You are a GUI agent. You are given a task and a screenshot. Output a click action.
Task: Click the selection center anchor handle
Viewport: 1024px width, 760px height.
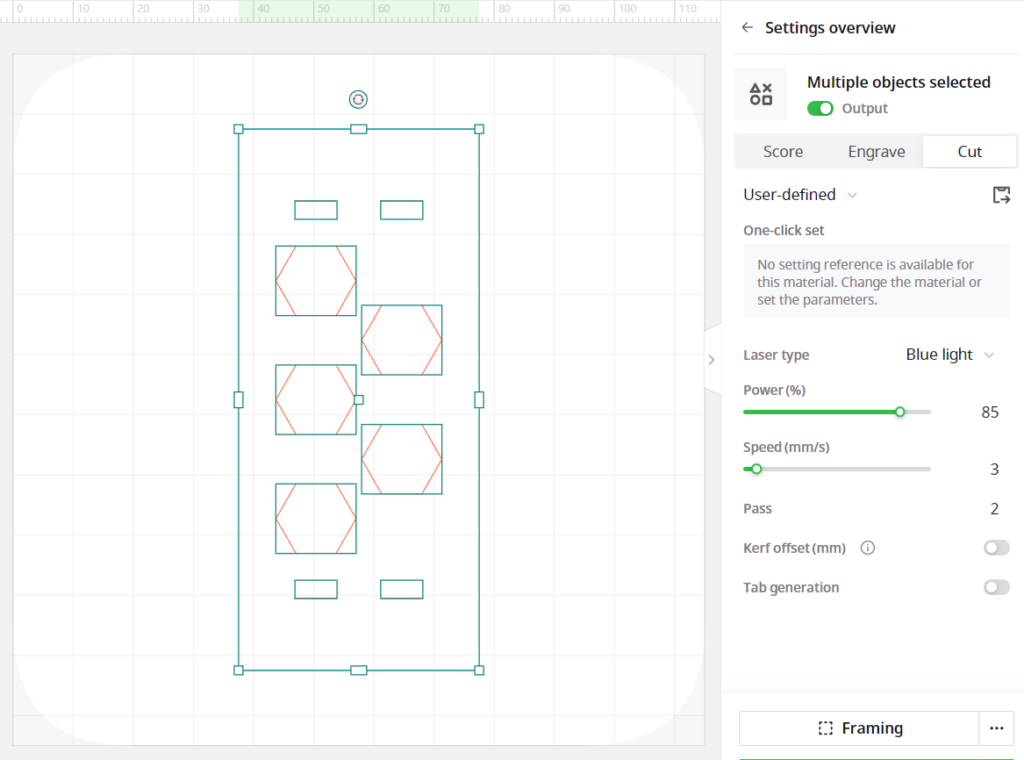tap(359, 400)
